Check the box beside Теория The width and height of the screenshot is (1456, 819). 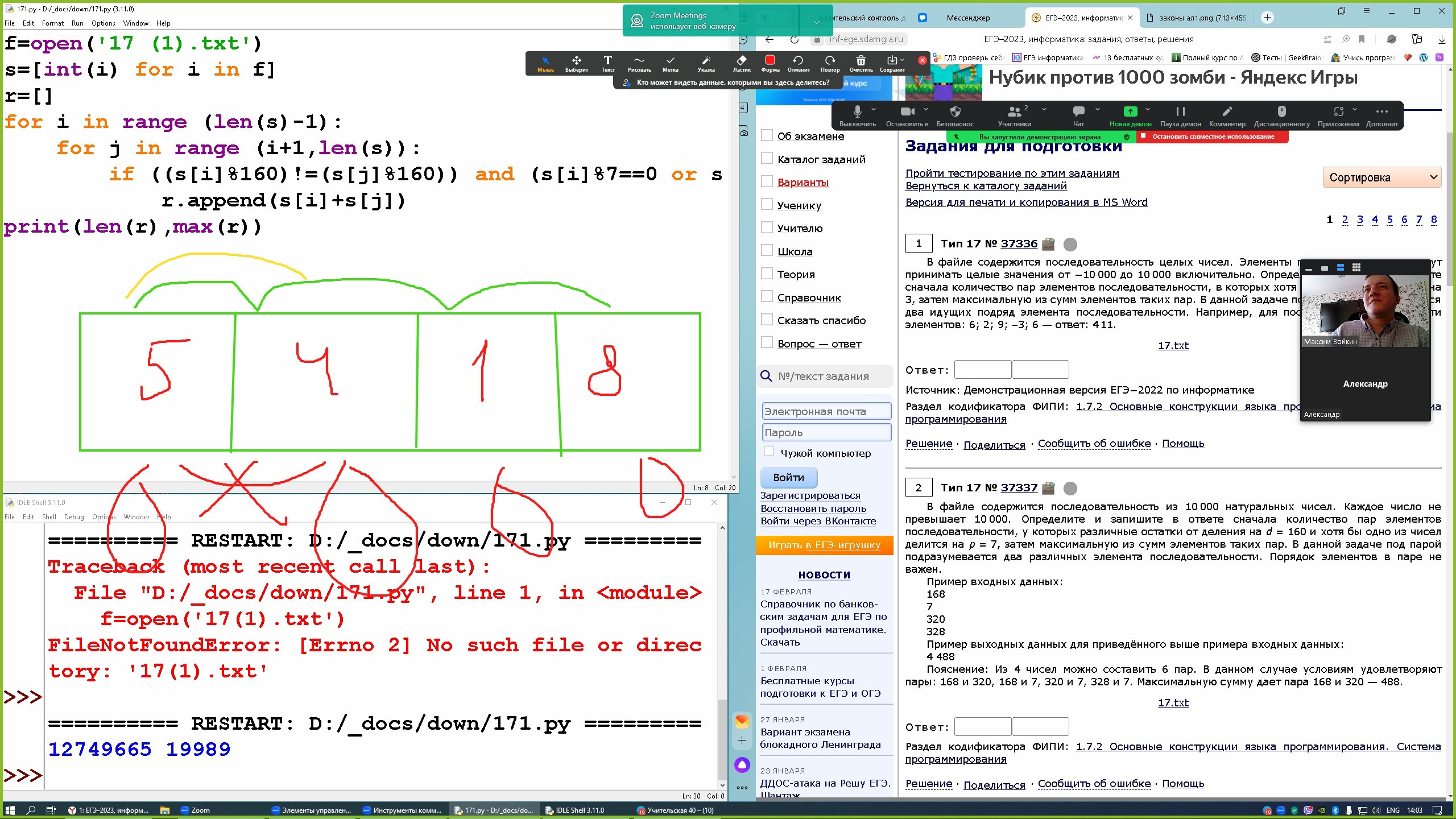[x=767, y=274]
